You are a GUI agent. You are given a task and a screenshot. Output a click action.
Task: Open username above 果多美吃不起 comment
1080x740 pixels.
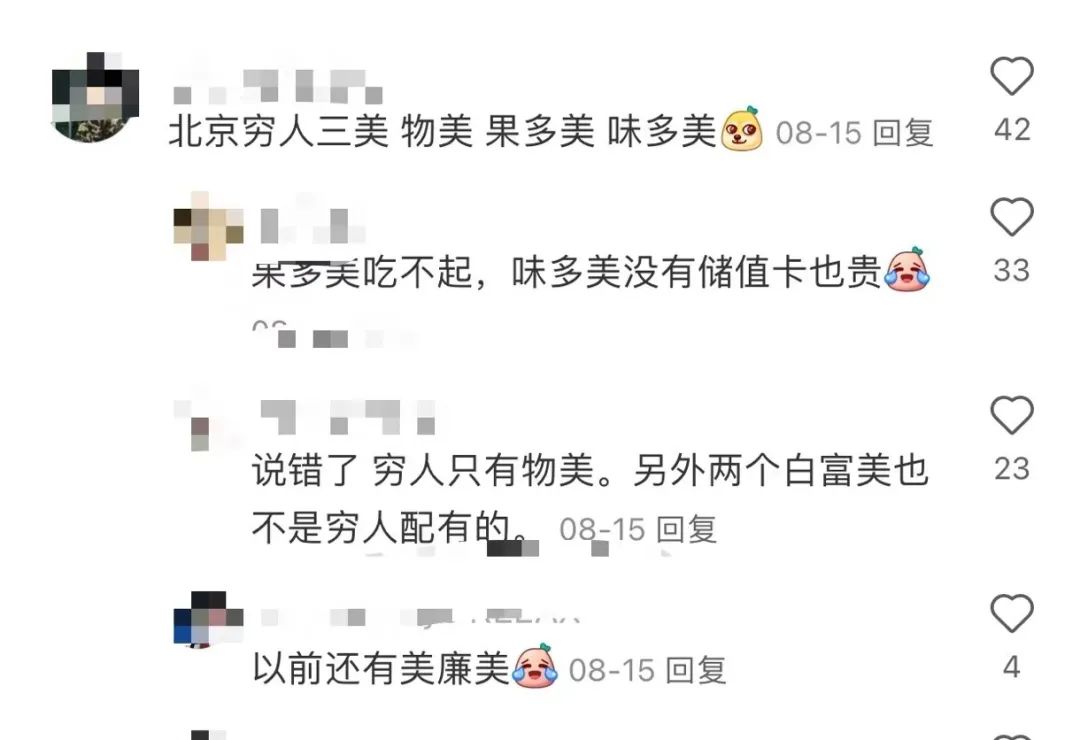click(x=313, y=225)
